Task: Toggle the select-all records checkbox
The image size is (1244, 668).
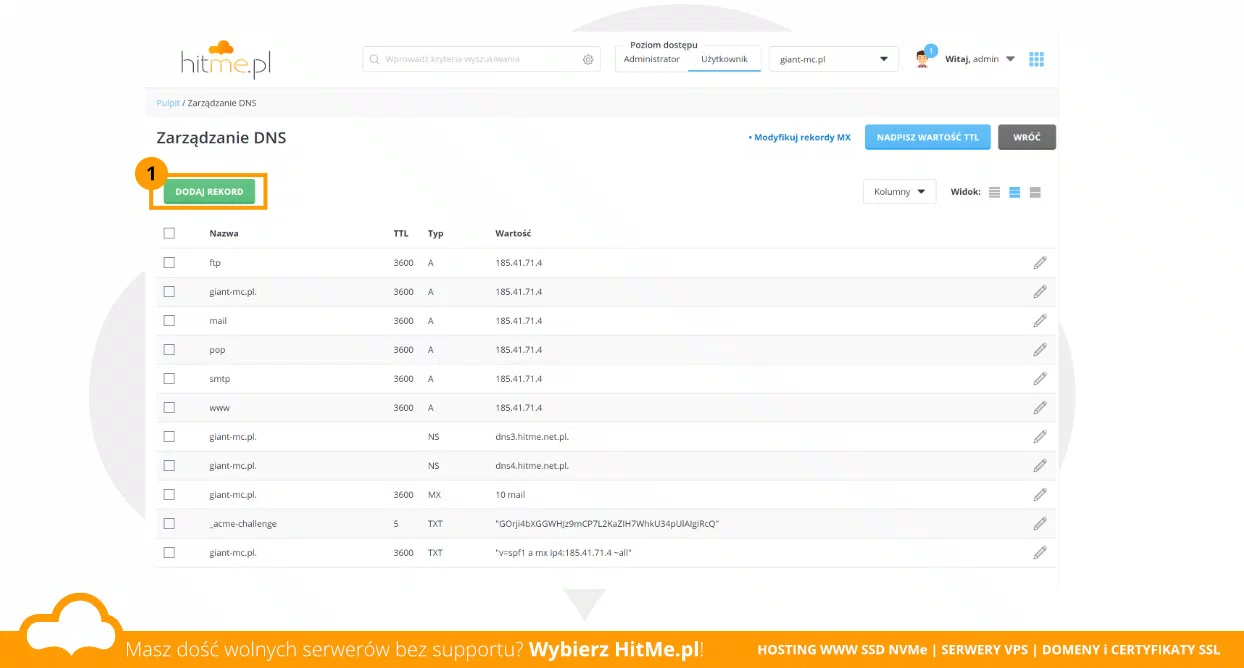Action: (169, 233)
